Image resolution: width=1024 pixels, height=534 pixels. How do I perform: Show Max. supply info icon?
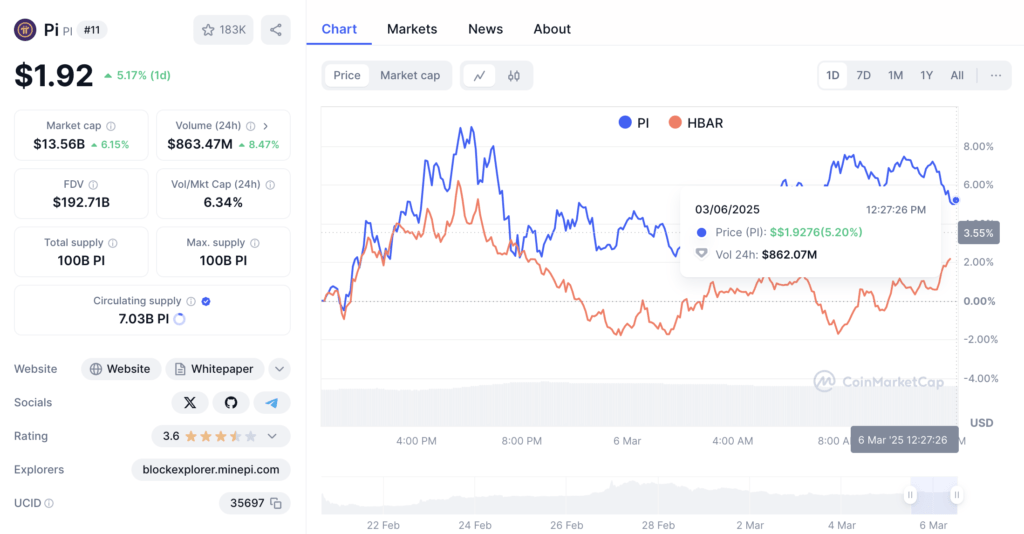pos(255,243)
